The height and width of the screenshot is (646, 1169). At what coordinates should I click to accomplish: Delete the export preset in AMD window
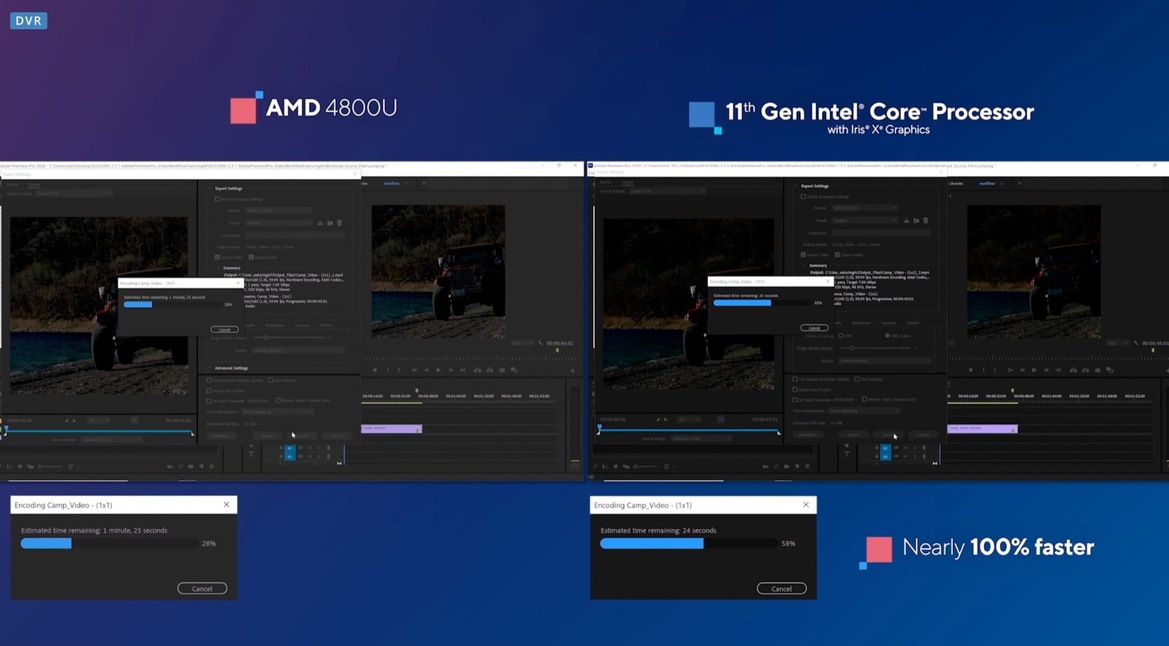click(x=339, y=223)
